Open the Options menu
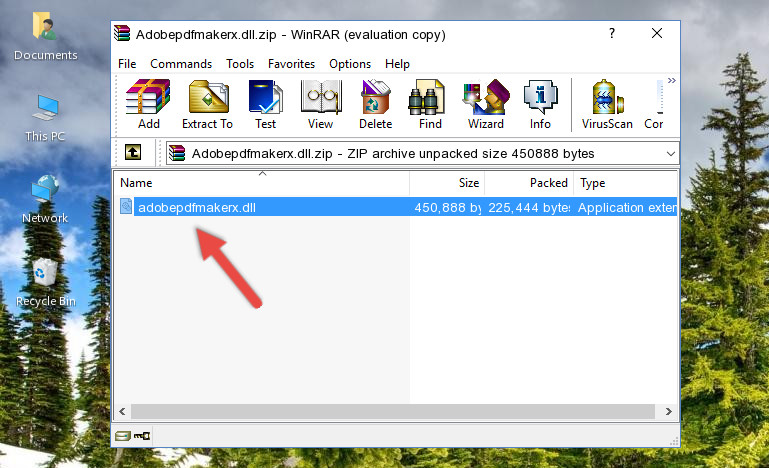 tap(350, 64)
